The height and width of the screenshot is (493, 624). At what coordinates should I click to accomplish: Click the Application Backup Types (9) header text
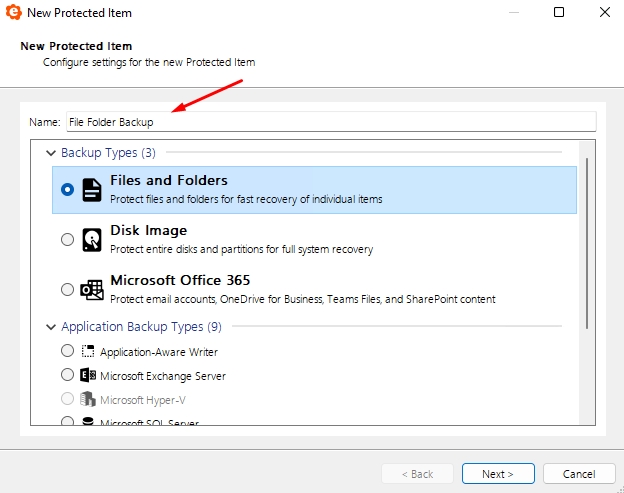141,327
